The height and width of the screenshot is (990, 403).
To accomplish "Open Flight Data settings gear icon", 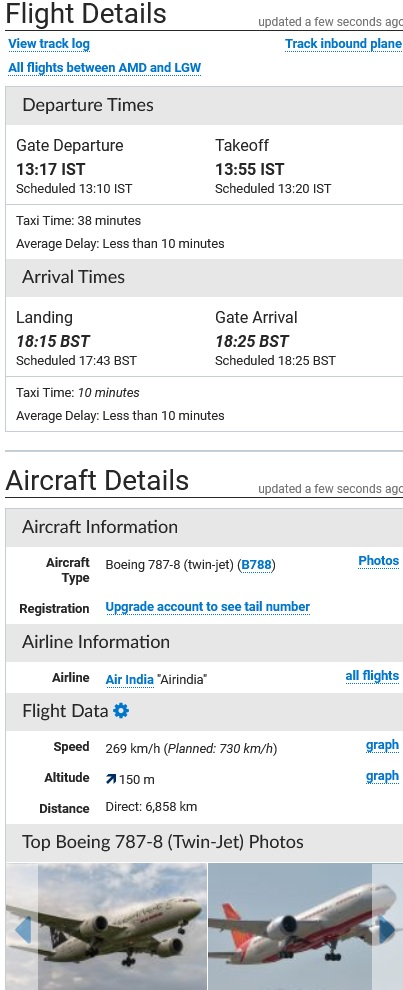I will [121, 711].
